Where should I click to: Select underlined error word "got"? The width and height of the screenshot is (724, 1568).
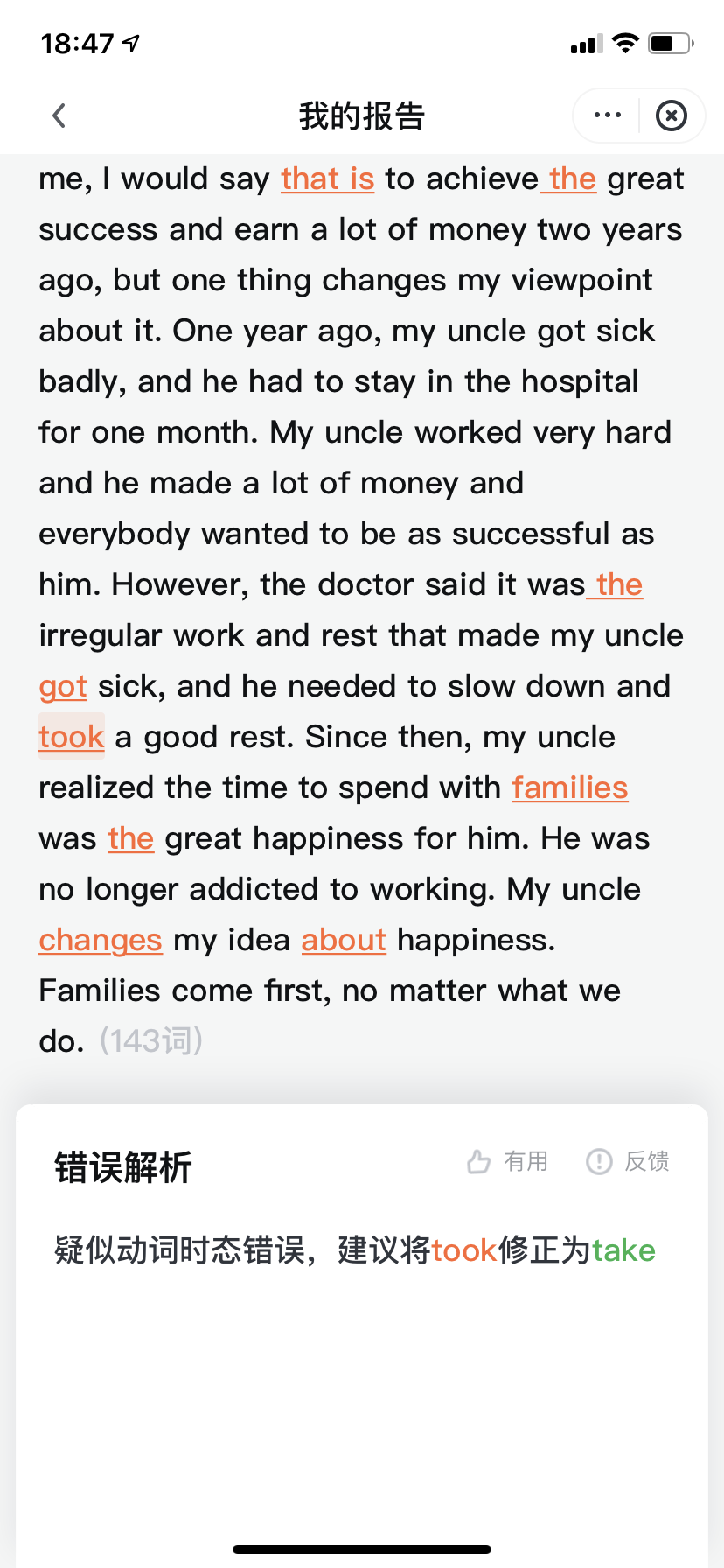63,686
